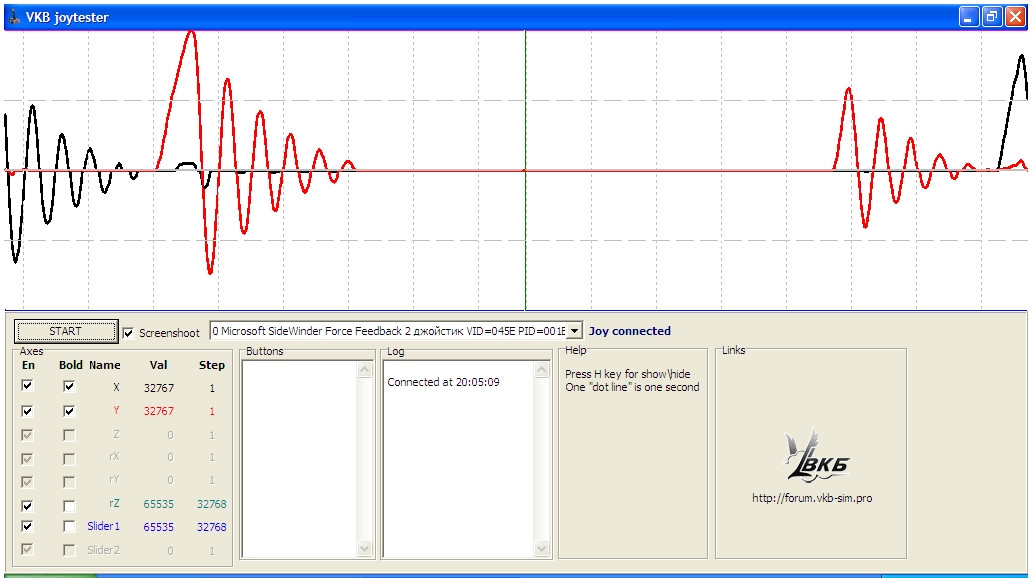Select the Microsoft SideWinder Force Feedback combo box
This screenshot has height=578, width=1032.
point(396,331)
